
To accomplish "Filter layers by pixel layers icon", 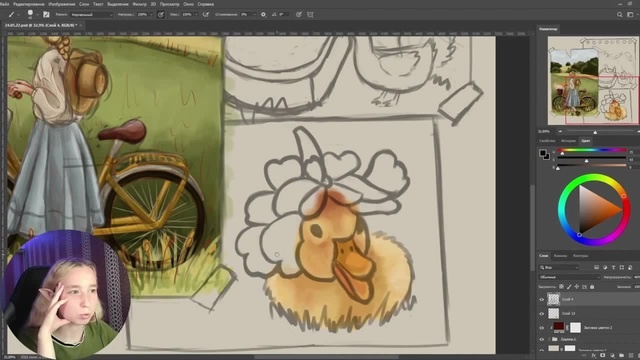I will pos(596,268).
